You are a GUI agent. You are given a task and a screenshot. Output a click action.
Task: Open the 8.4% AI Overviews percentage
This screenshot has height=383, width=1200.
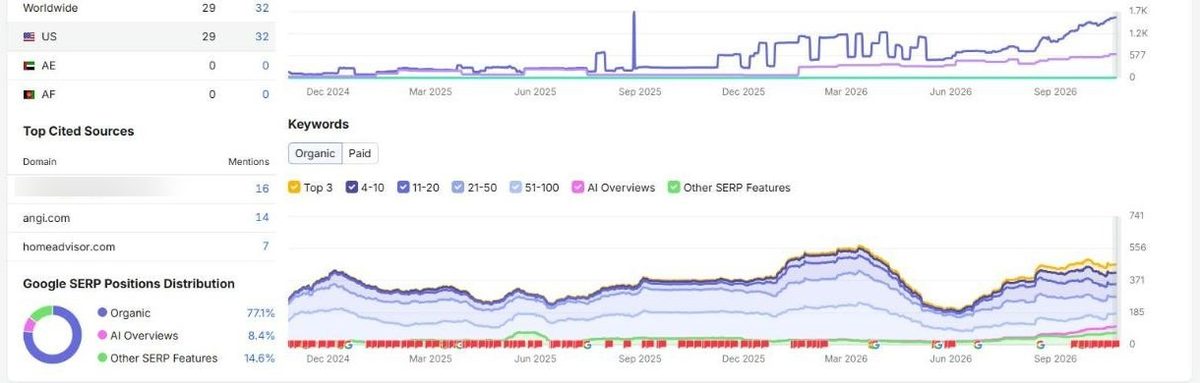(x=261, y=336)
